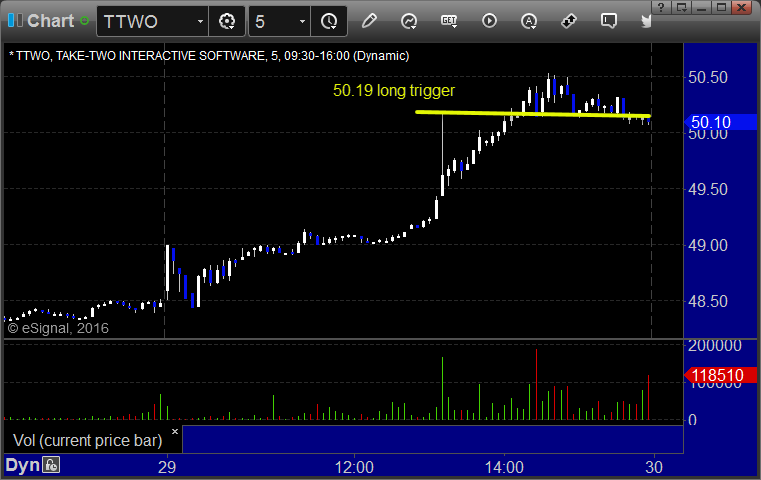Start bar replay play button
This screenshot has width=761, height=480.
pyautogui.click(x=489, y=21)
